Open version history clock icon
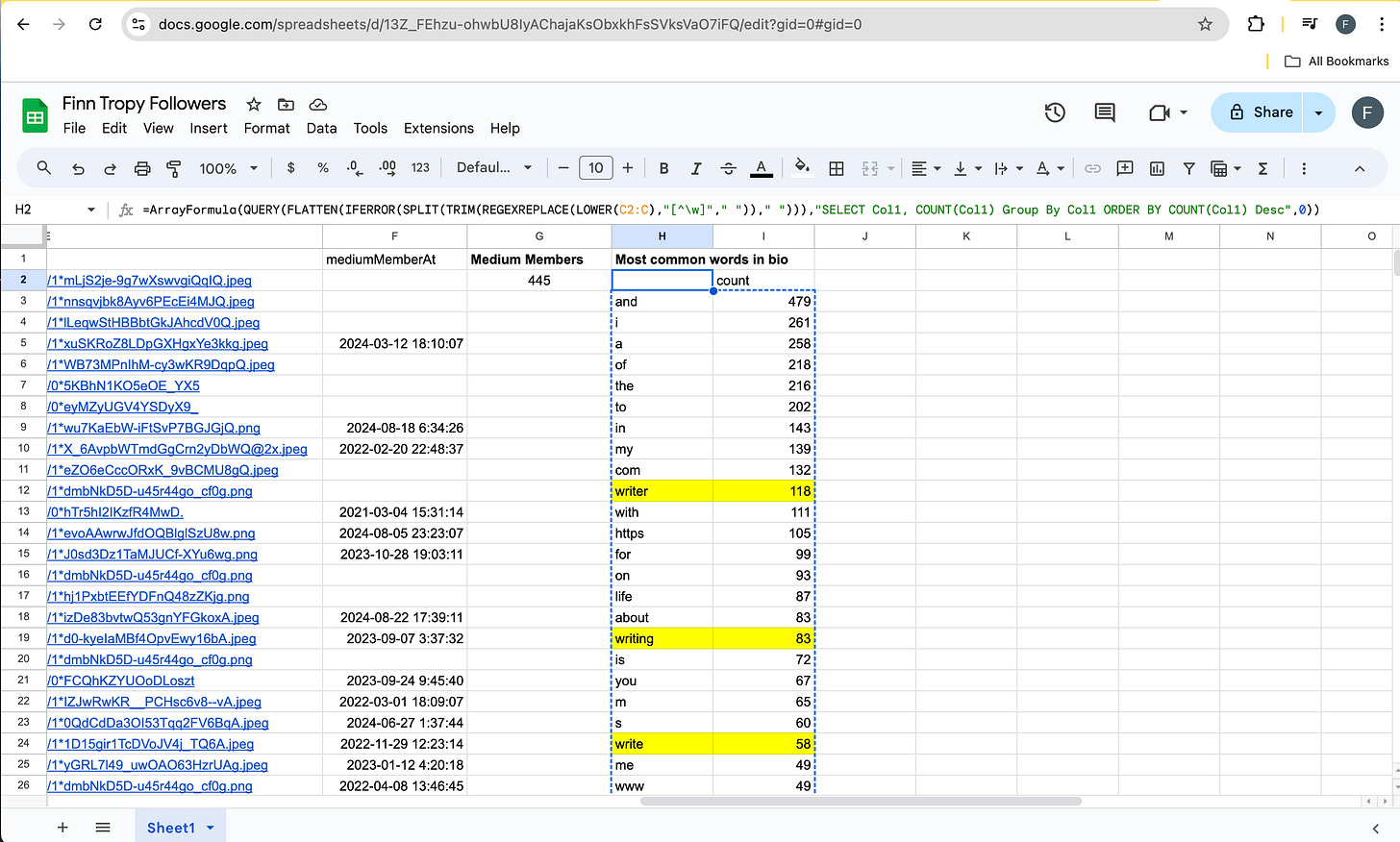 coord(1055,112)
